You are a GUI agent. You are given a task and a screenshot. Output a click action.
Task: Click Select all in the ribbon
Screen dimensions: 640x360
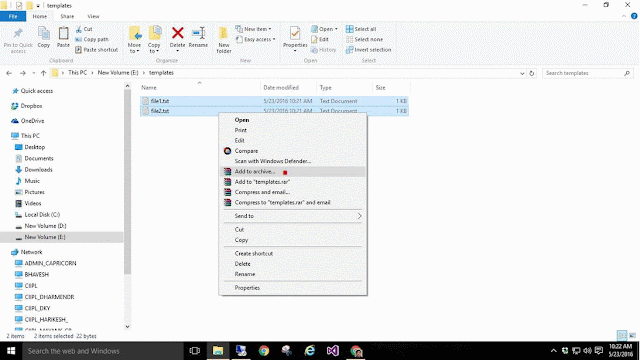point(361,29)
